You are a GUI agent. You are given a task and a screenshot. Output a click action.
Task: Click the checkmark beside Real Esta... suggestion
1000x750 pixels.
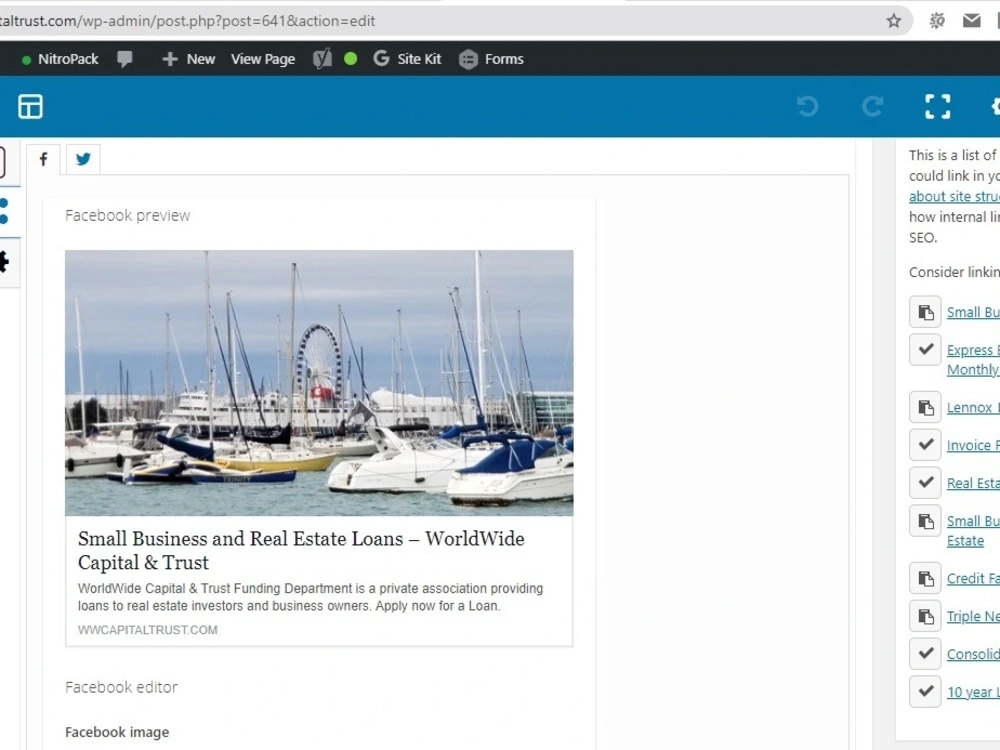[x=925, y=483]
